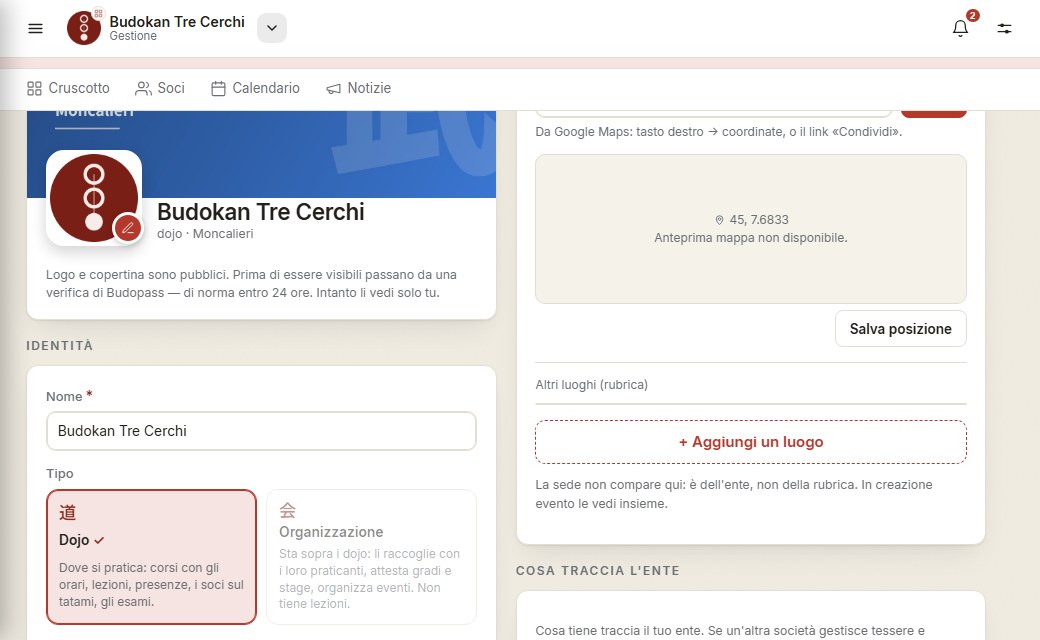Select the Dojo type option
This screenshot has height=640, width=1040.
(151, 557)
